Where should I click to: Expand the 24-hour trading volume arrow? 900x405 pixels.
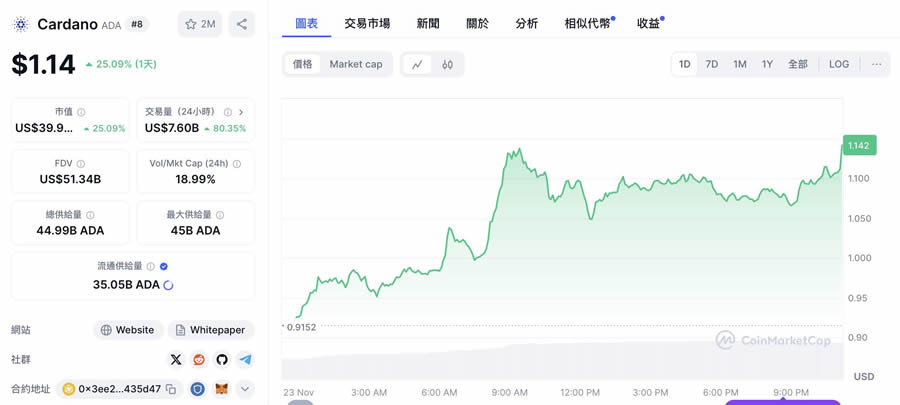coord(241,112)
